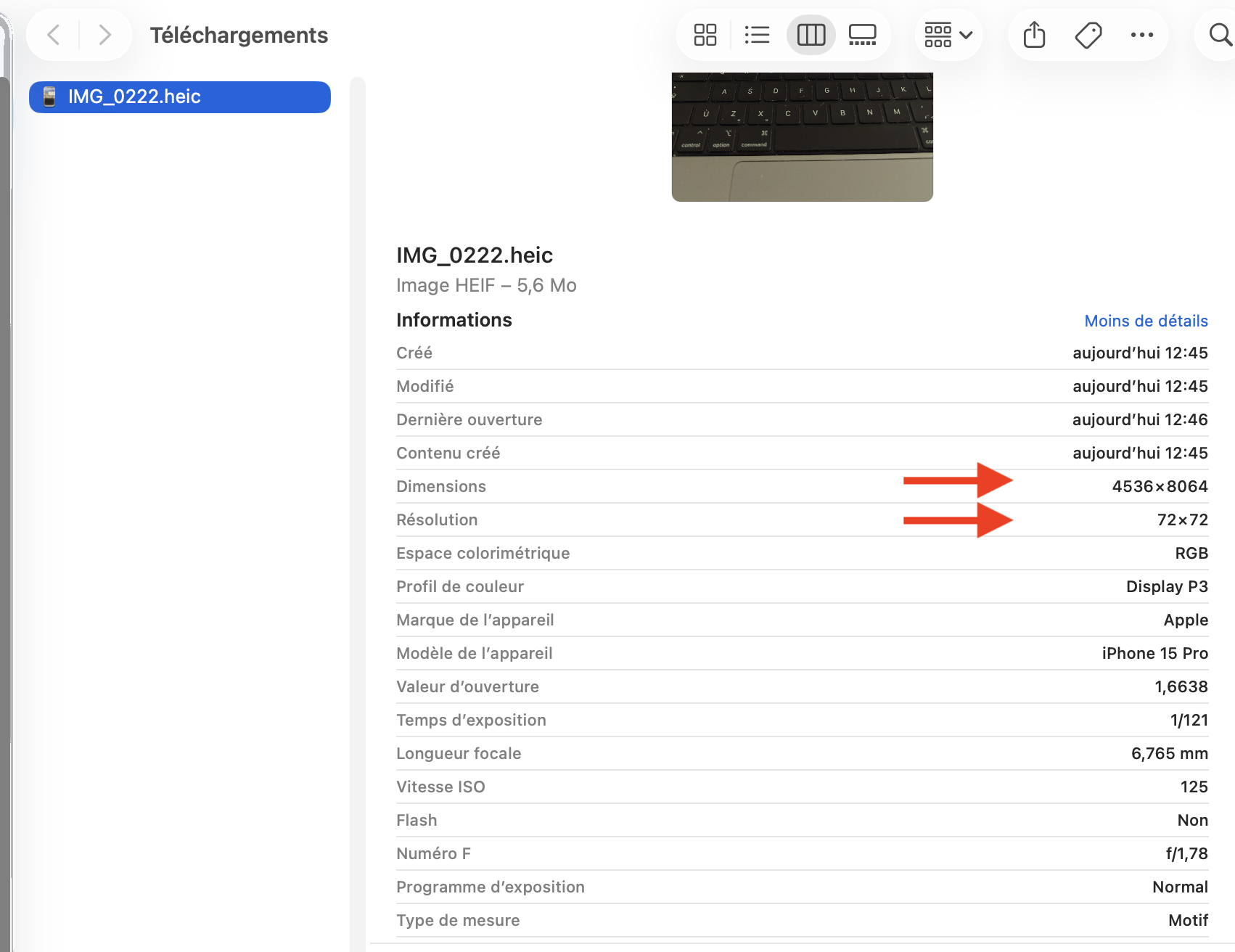The image size is (1235, 952).
Task: Click the Dernière ouverture label
Action: click(469, 419)
